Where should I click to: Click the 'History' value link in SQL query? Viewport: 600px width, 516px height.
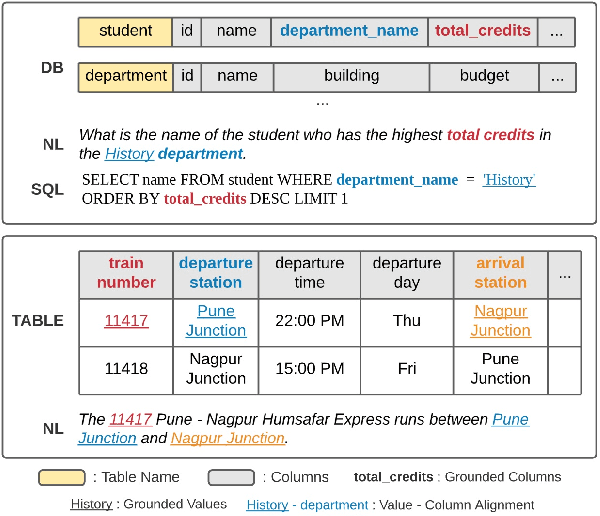508,180
